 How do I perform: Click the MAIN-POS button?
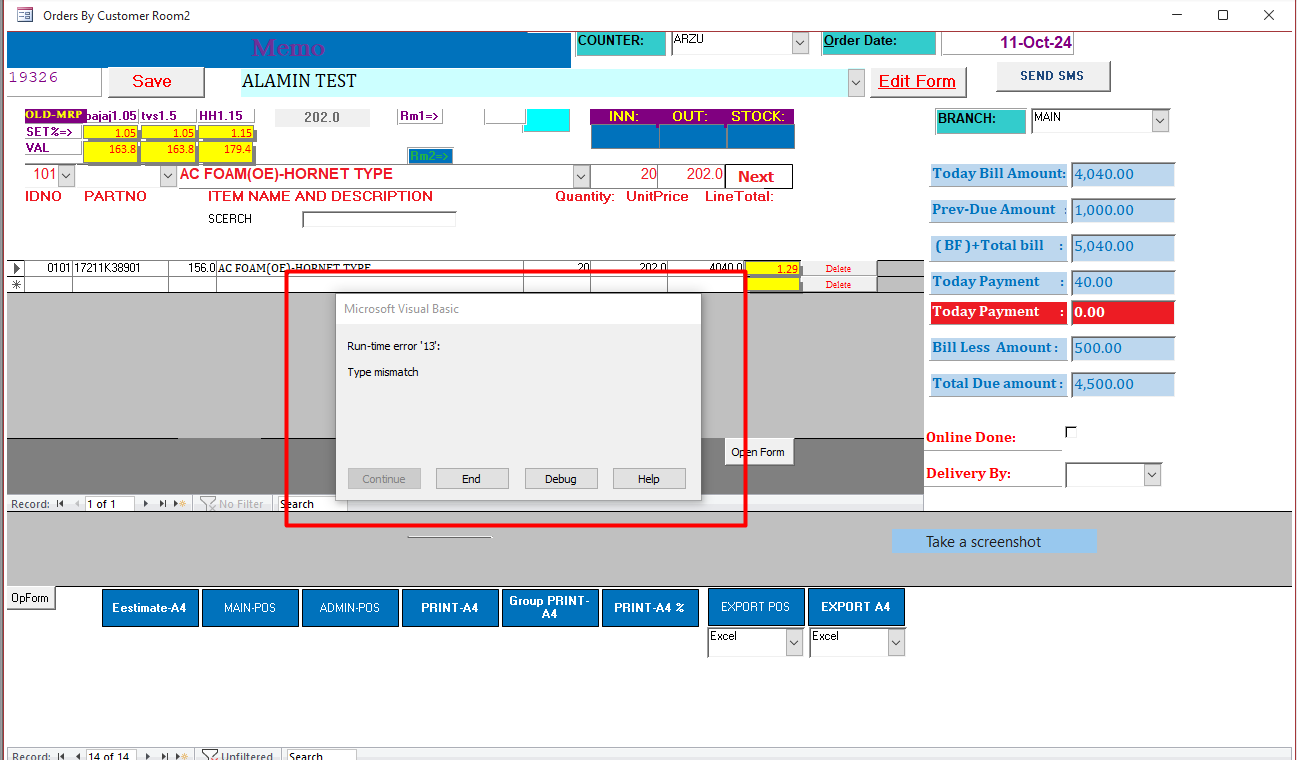pyautogui.click(x=250, y=608)
